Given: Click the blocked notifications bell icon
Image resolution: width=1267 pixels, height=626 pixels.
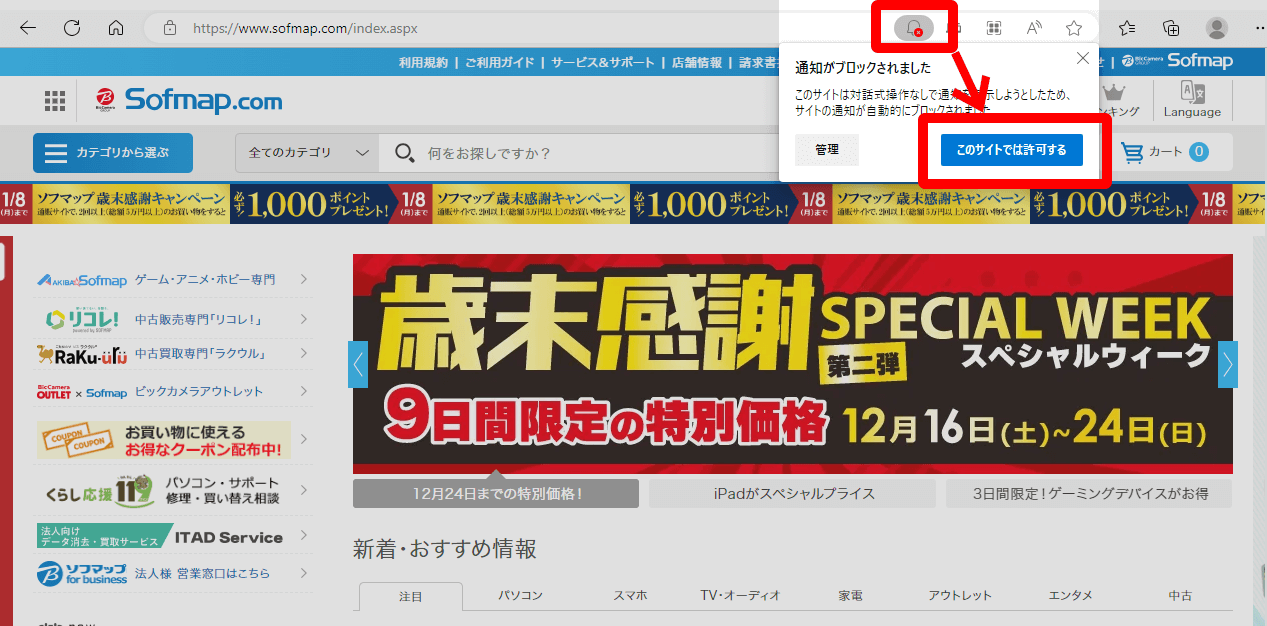Looking at the screenshot, I should point(913,28).
